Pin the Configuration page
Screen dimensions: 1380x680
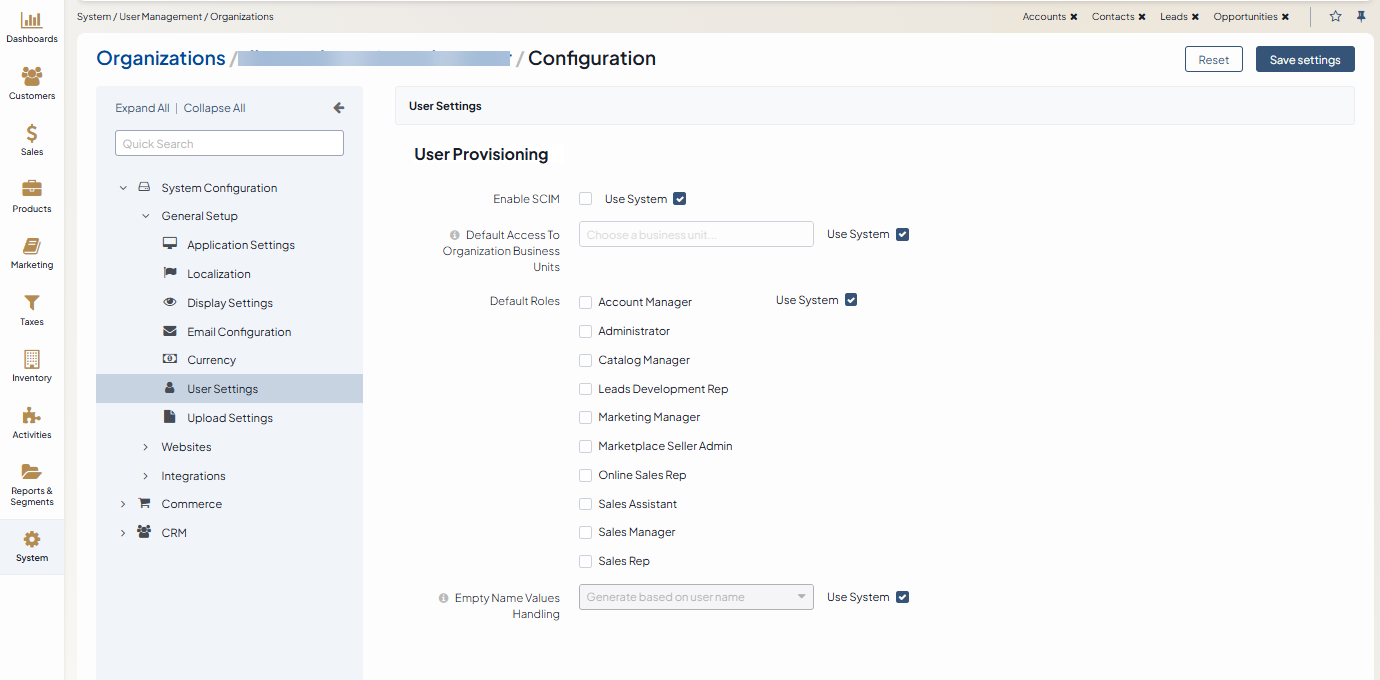pyautogui.click(x=1361, y=16)
